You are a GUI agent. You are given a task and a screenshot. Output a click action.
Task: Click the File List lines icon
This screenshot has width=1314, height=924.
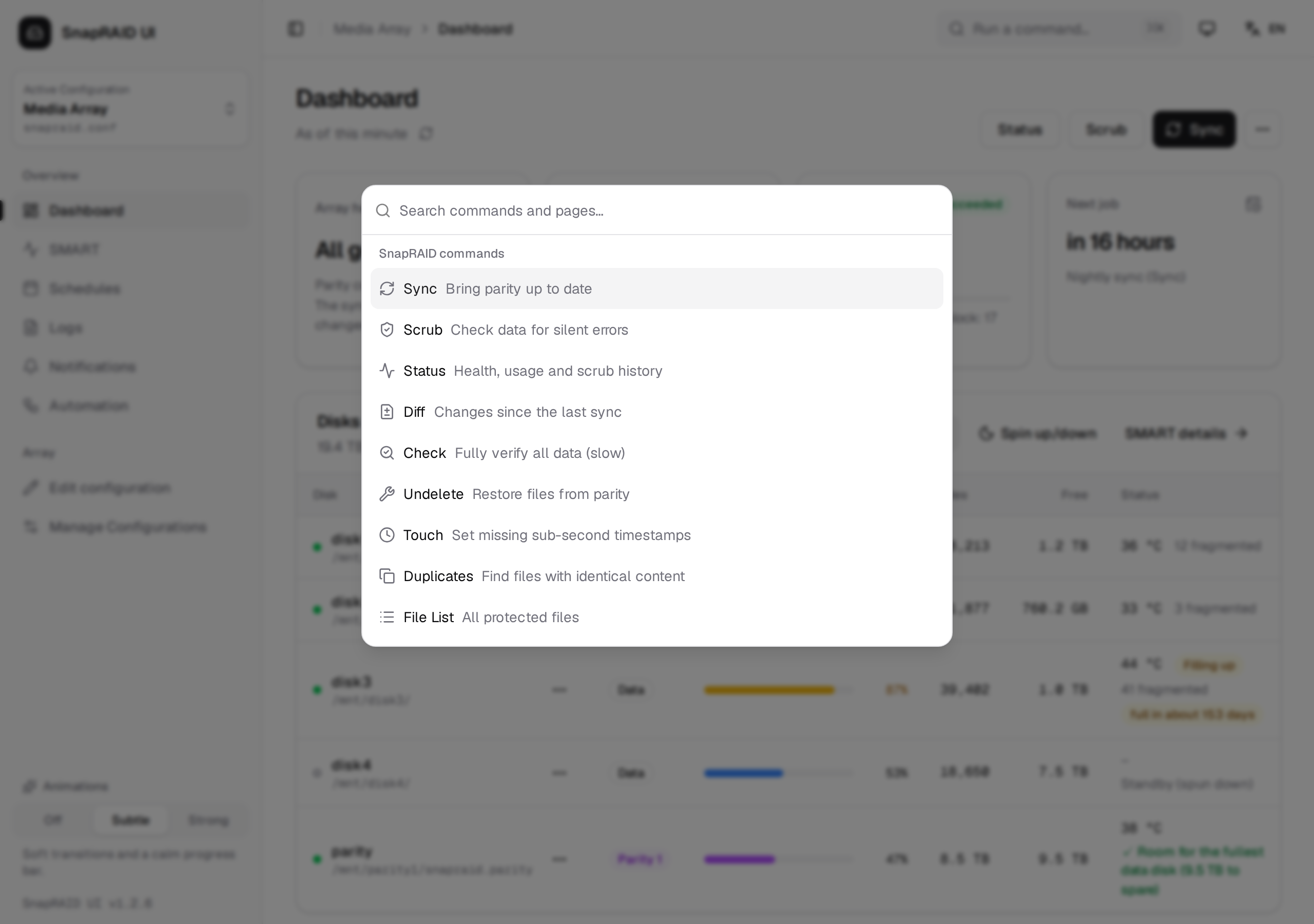[x=387, y=617]
